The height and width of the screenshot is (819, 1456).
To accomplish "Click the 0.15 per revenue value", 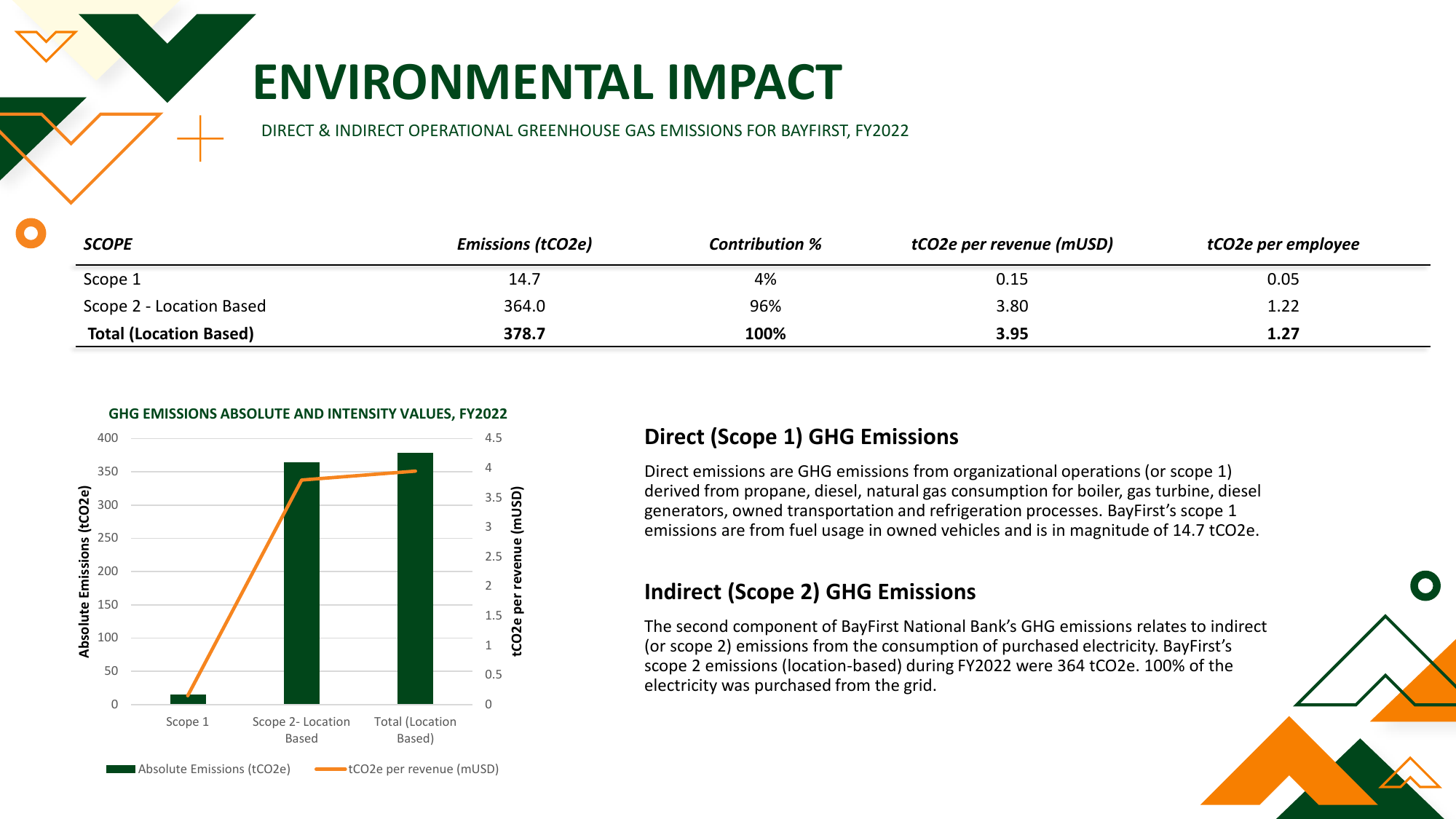I will click(1012, 280).
